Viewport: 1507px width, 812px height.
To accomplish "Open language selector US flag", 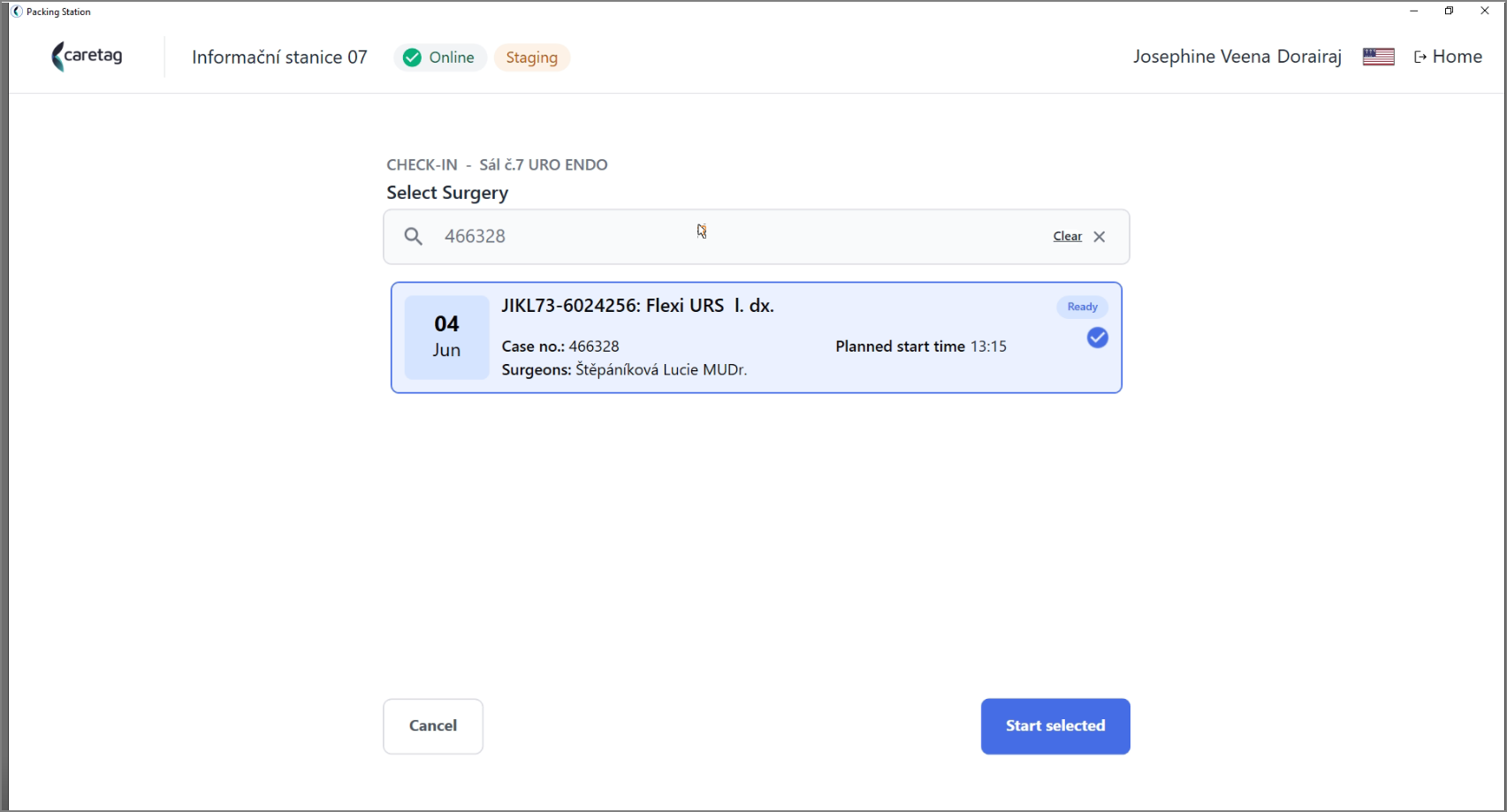I will tap(1378, 57).
